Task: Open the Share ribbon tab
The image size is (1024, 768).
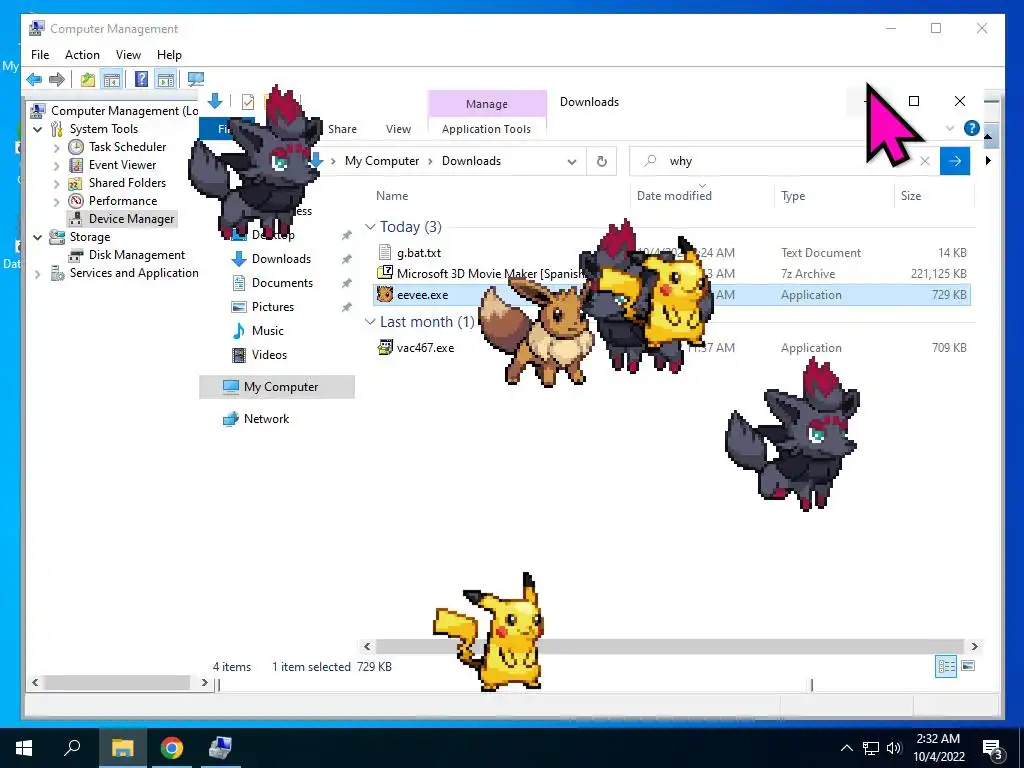Action: pyautogui.click(x=342, y=129)
